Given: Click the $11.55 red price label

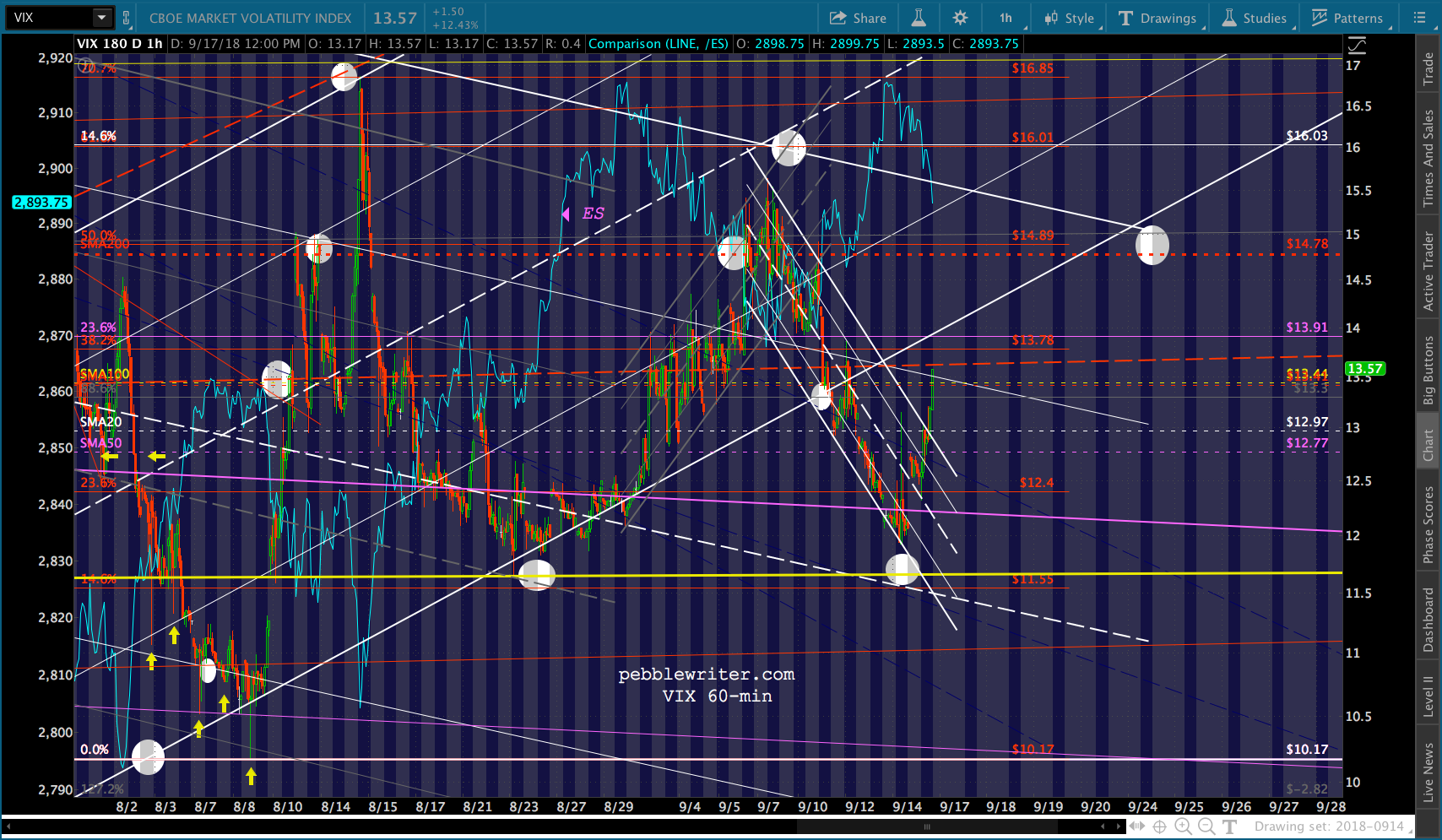Looking at the screenshot, I should [x=1033, y=579].
